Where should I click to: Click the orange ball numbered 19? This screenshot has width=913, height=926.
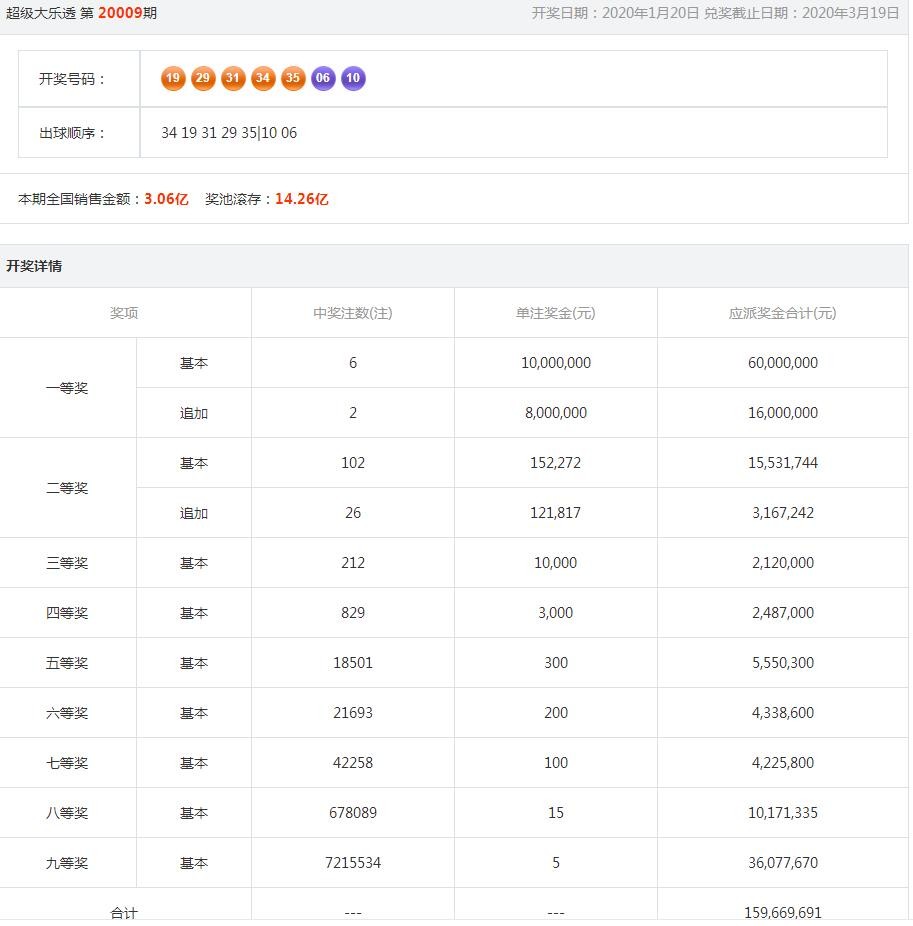coord(173,79)
